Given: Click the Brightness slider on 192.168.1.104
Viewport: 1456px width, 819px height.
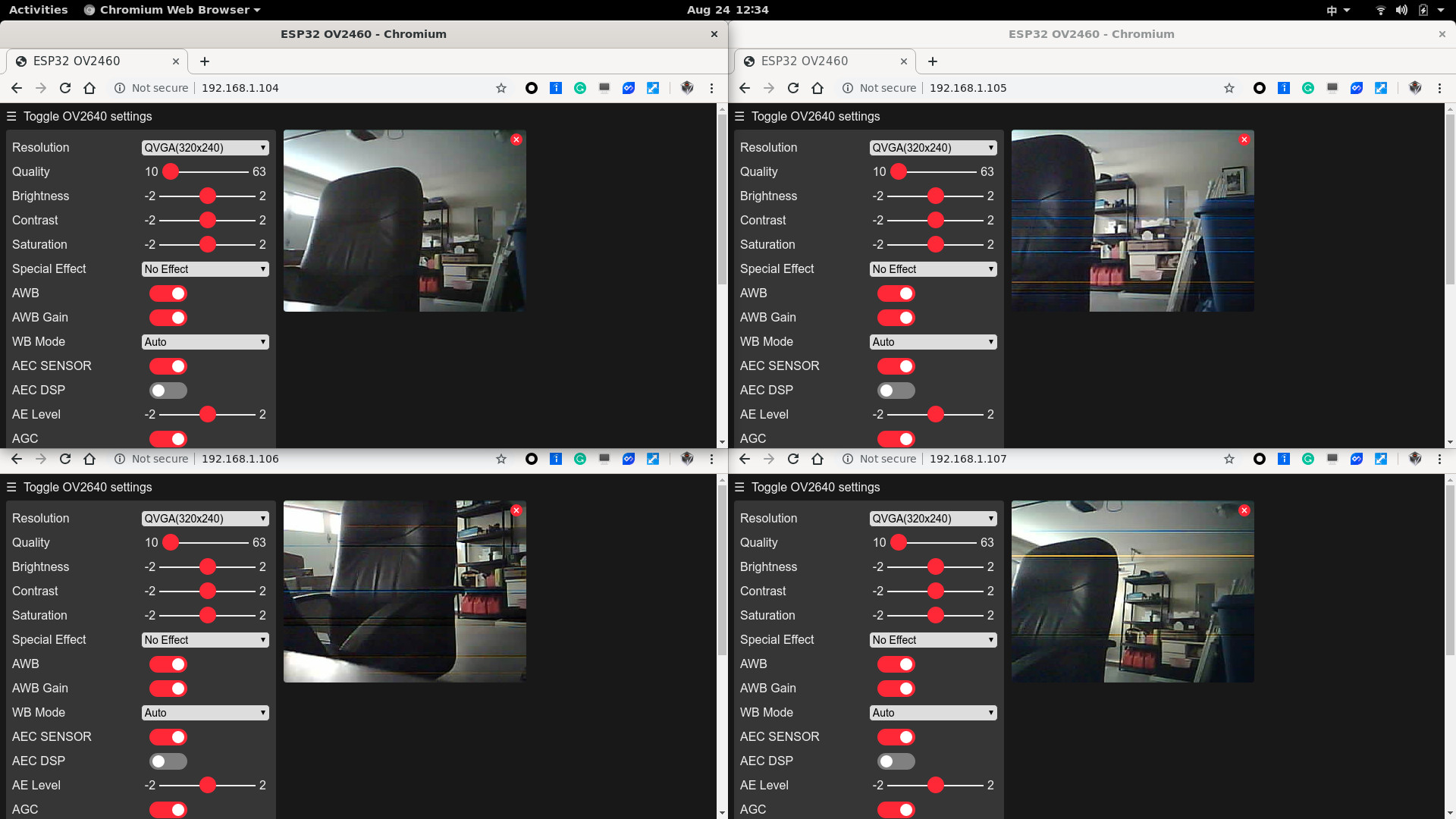Looking at the screenshot, I should 207,196.
